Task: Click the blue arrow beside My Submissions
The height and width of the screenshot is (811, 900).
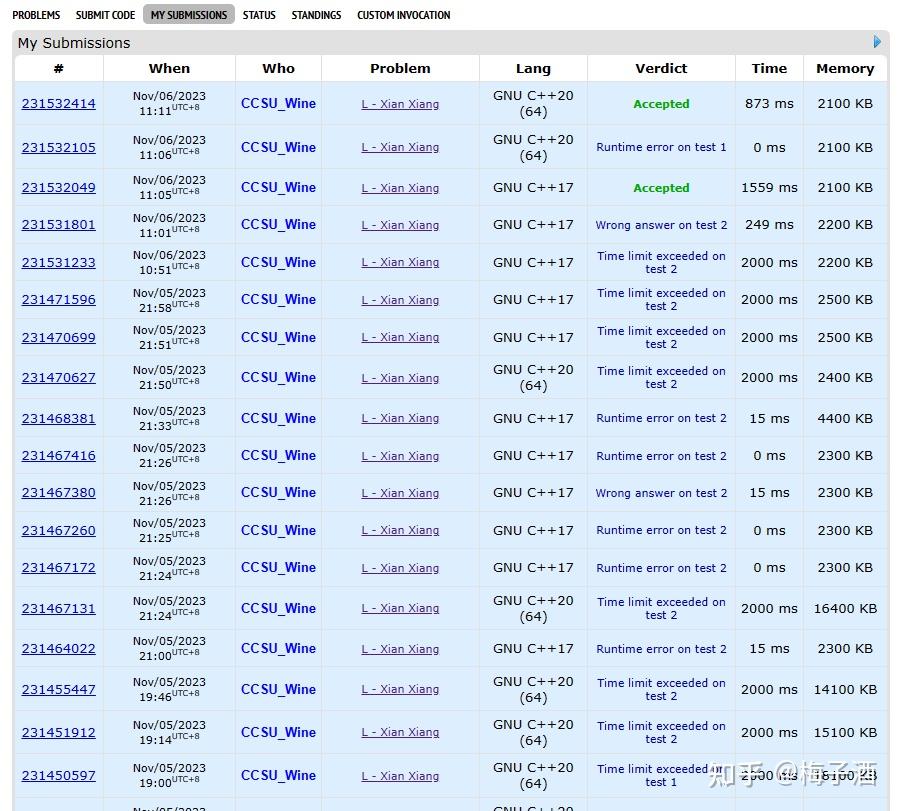Action: (877, 42)
